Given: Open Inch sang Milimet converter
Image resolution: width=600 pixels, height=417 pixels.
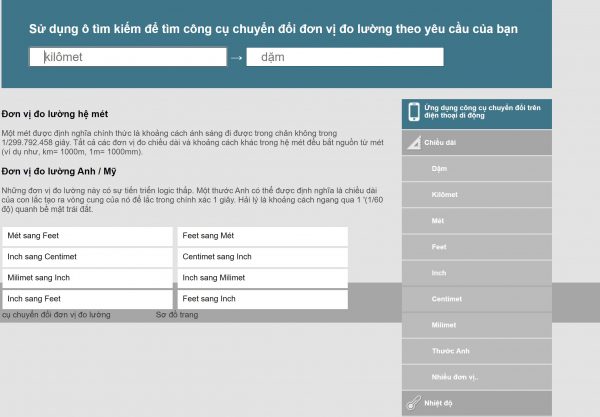Looking at the screenshot, I should [262, 278].
